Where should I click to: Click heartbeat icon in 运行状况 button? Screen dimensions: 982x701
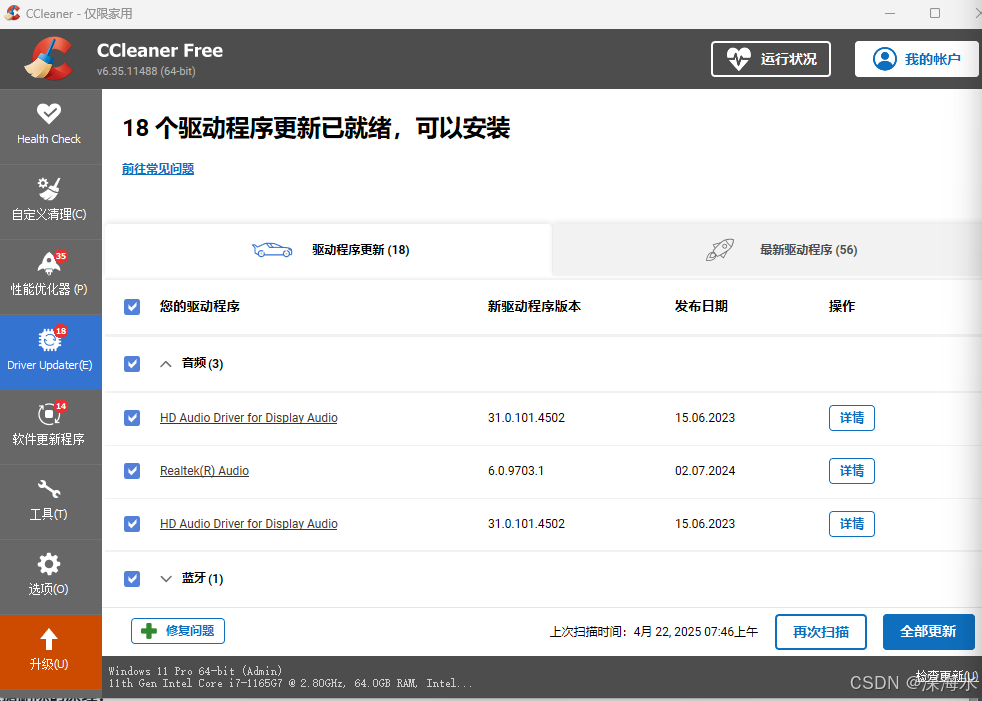pyautogui.click(x=738, y=60)
